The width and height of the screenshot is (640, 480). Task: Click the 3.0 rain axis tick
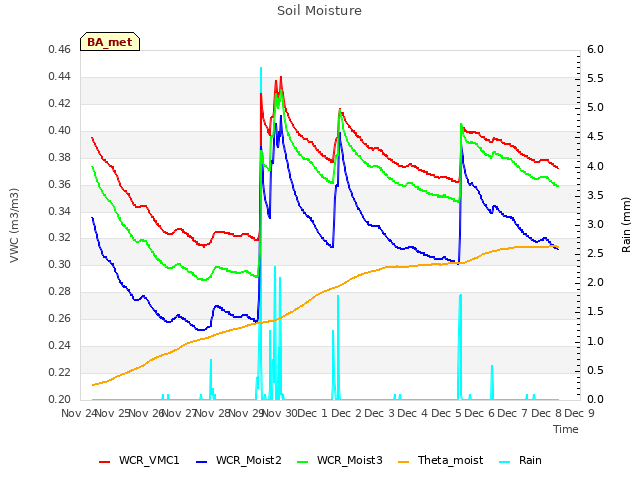(x=595, y=224)
